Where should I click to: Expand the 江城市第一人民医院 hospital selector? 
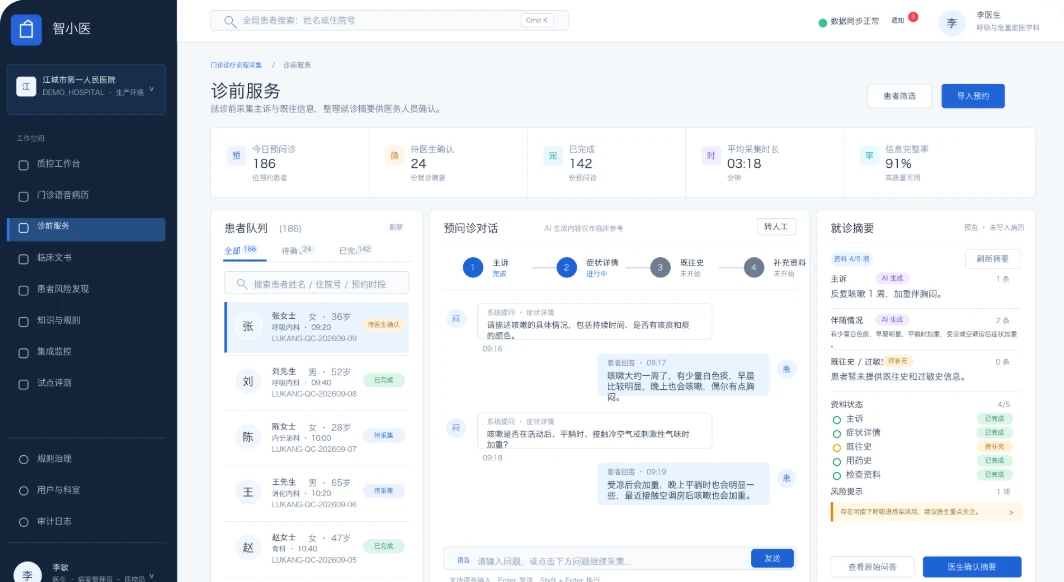pos(86,90)
